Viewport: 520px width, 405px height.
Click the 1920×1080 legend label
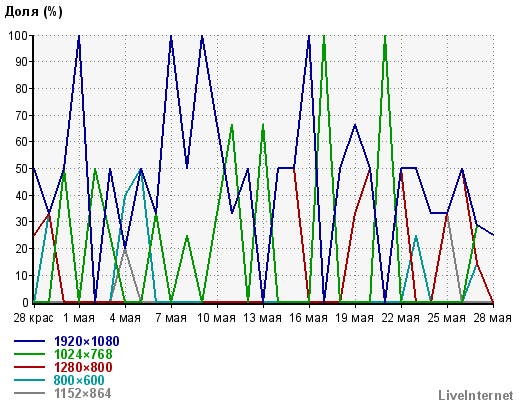click(x=87, y=341)
